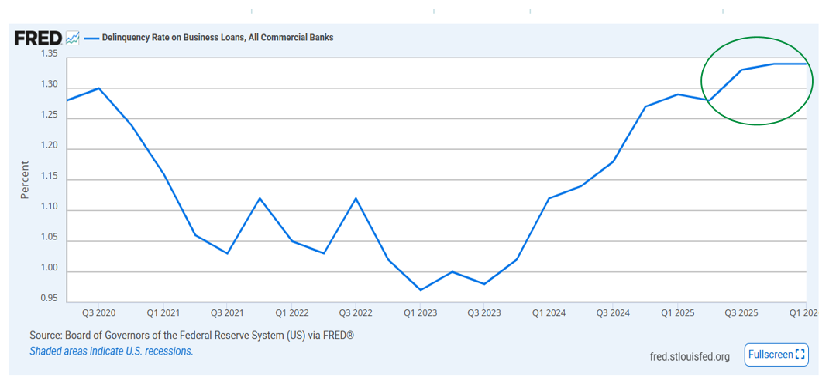Click the Q1 2023 low point on line
The image size is (823, 380).
click(x=420, y=290)
